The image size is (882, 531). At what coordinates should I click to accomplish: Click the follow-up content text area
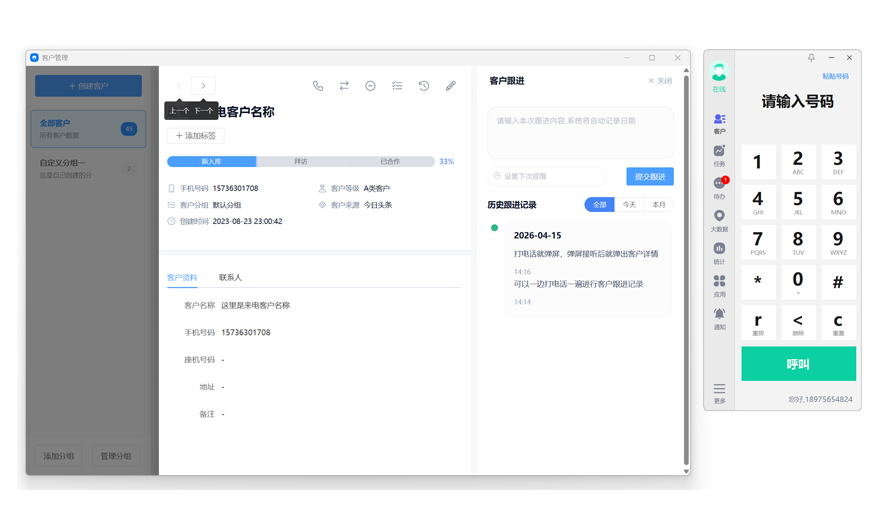coord(580,133)
